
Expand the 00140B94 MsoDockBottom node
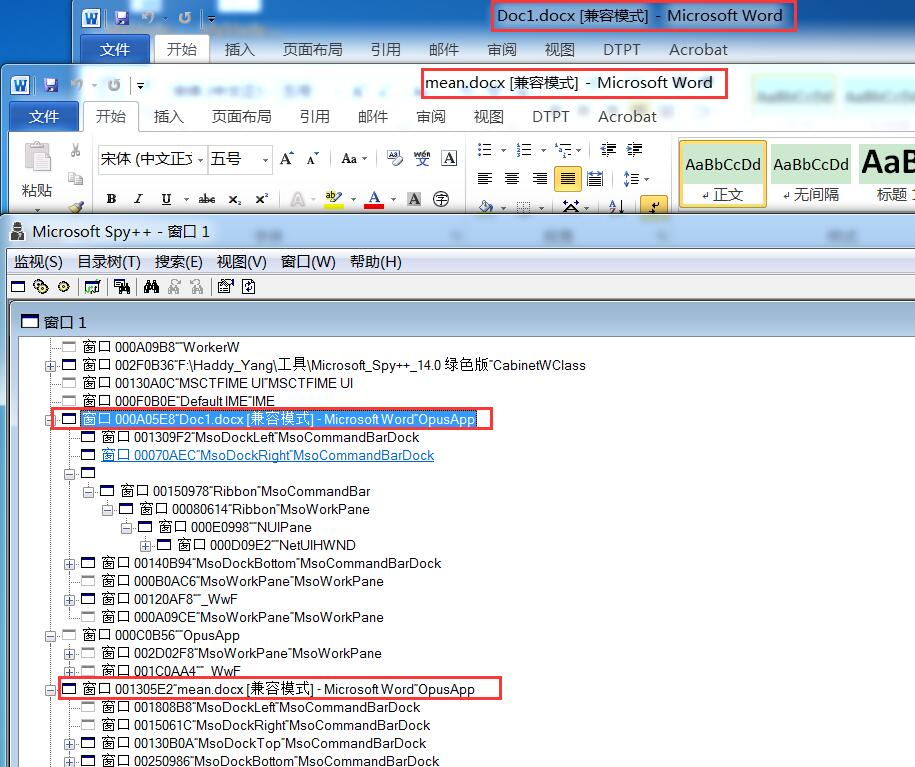69,564
